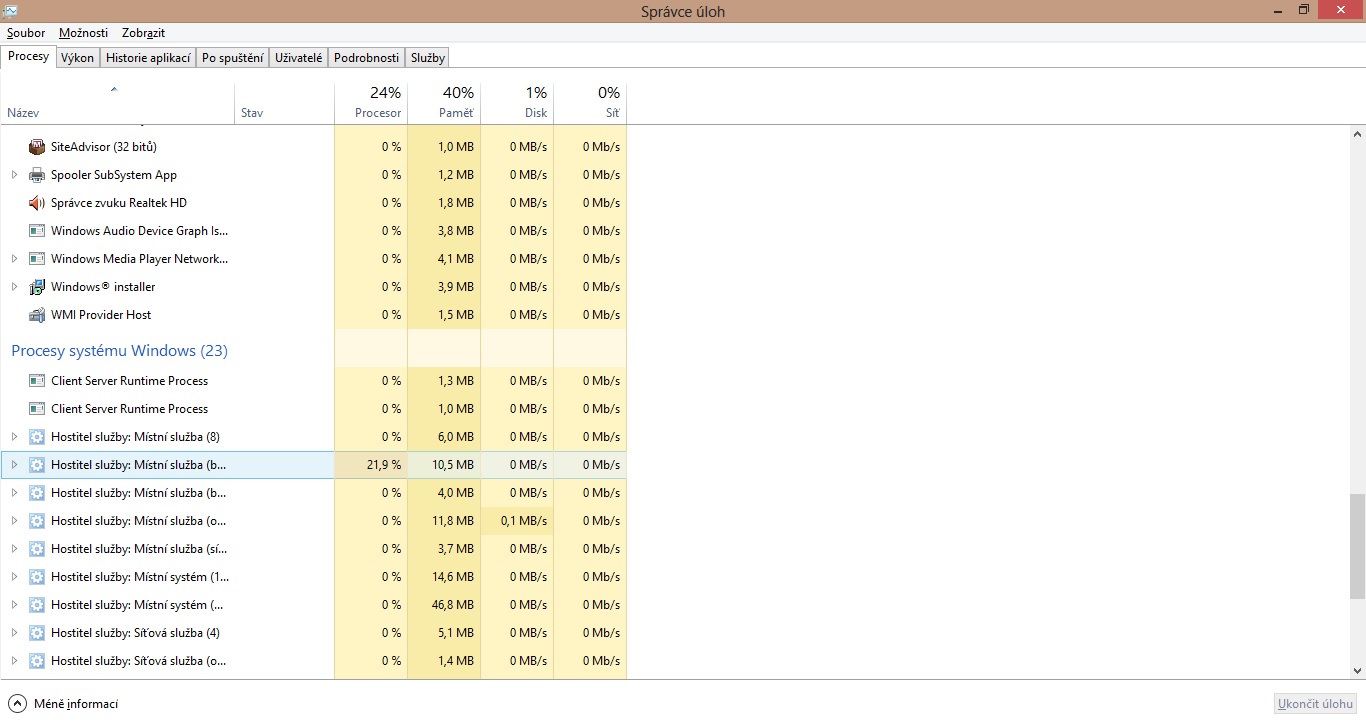Click the Spooler SubSystem App printer icon

(x=37, y=175)
